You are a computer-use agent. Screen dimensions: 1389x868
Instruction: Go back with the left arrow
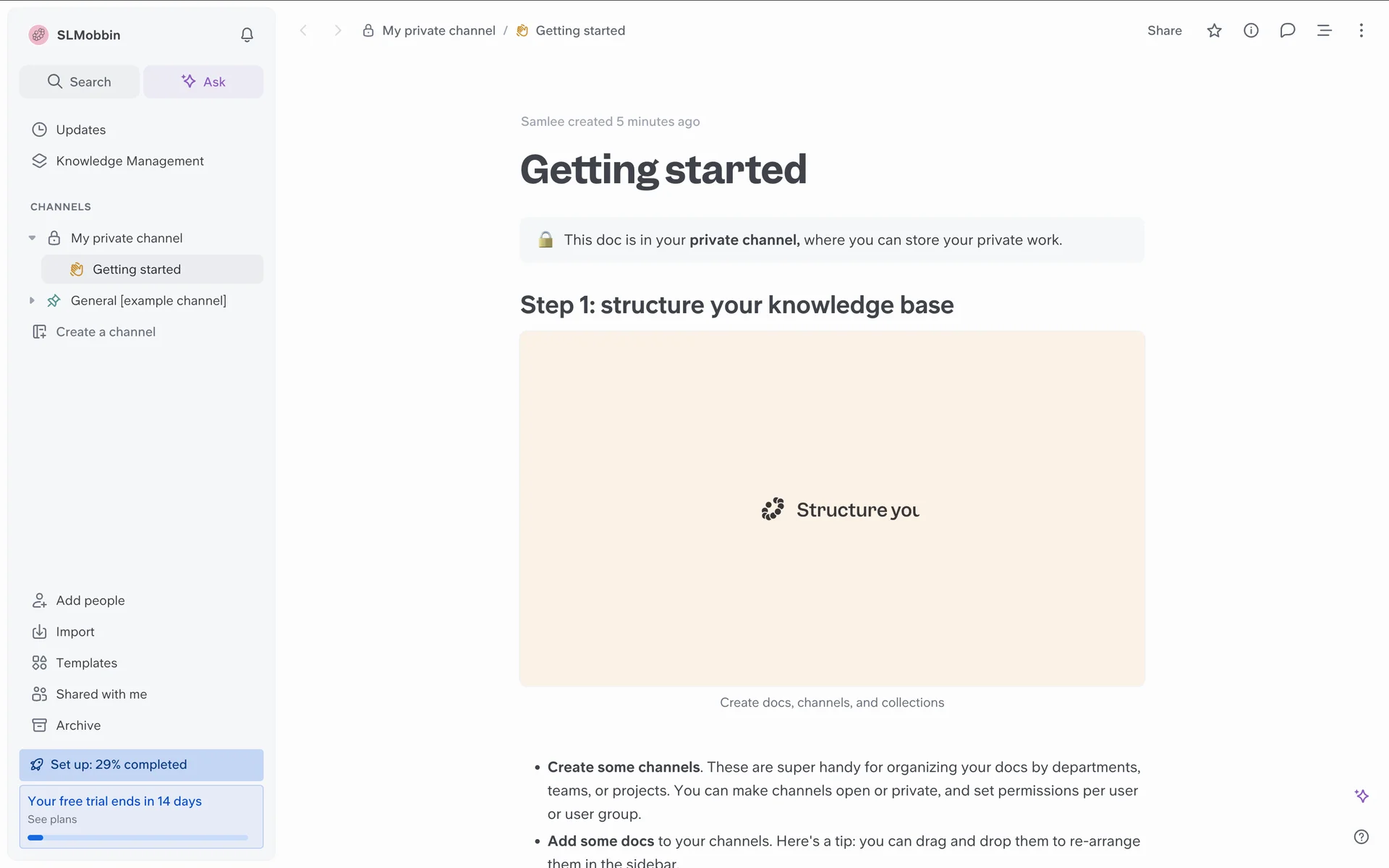point(304,30)
